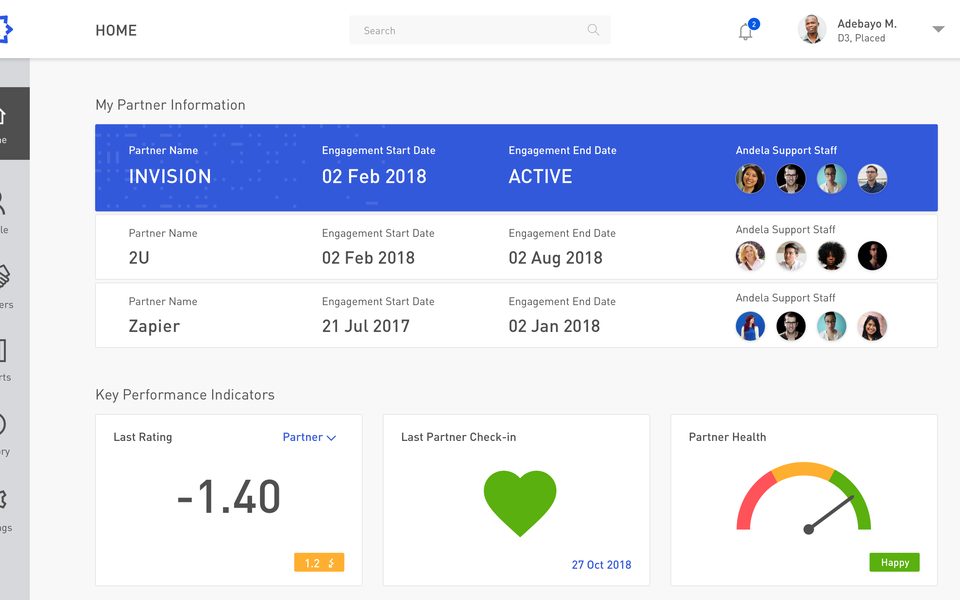Open the afro-haired person avatar in 2U row
Image resolution: width=960 pixels, height=600 pixels.
tap(831, 256)
